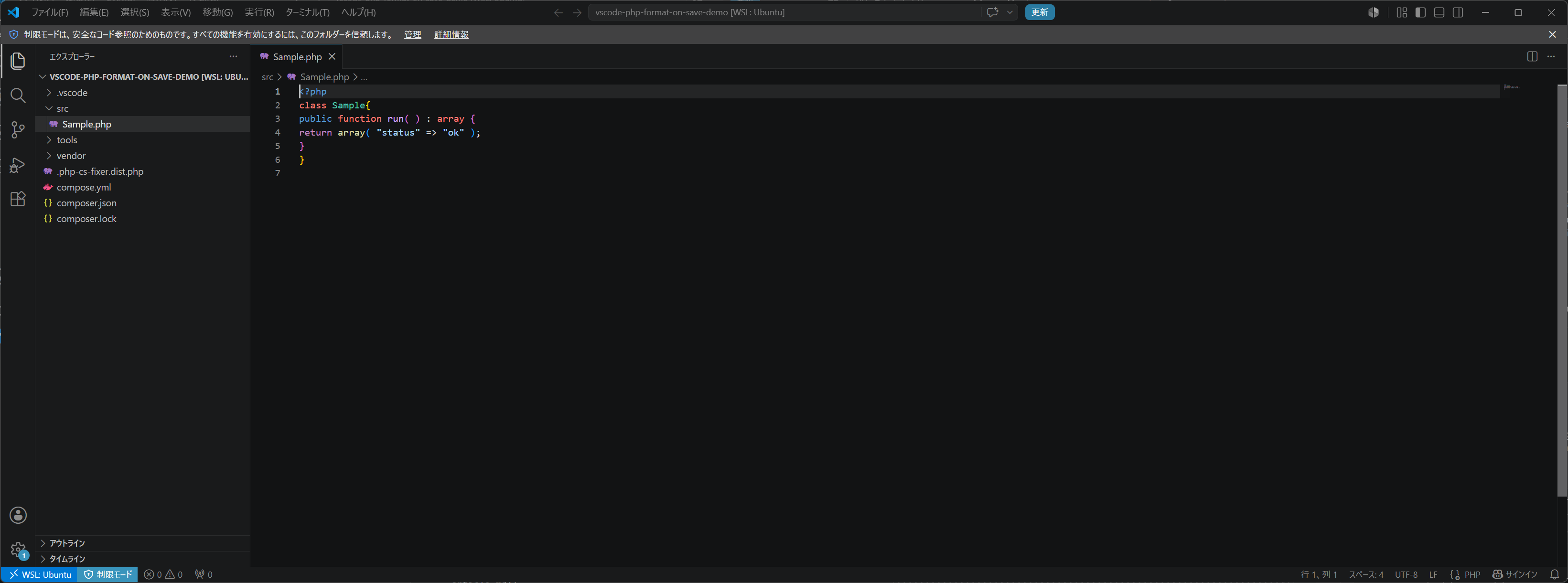
Task: Select the Sample.php editor tab
Action: (297, 57)
